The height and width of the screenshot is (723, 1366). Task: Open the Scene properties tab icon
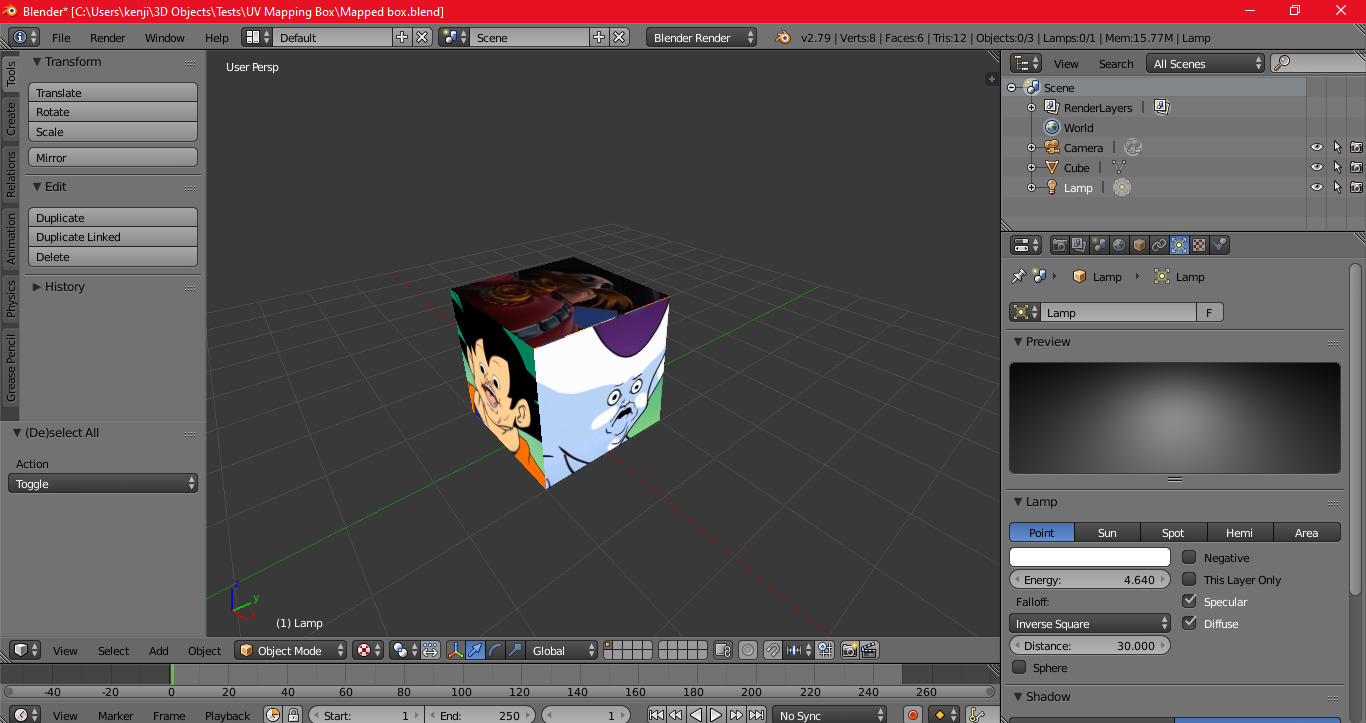(1099, 245)
